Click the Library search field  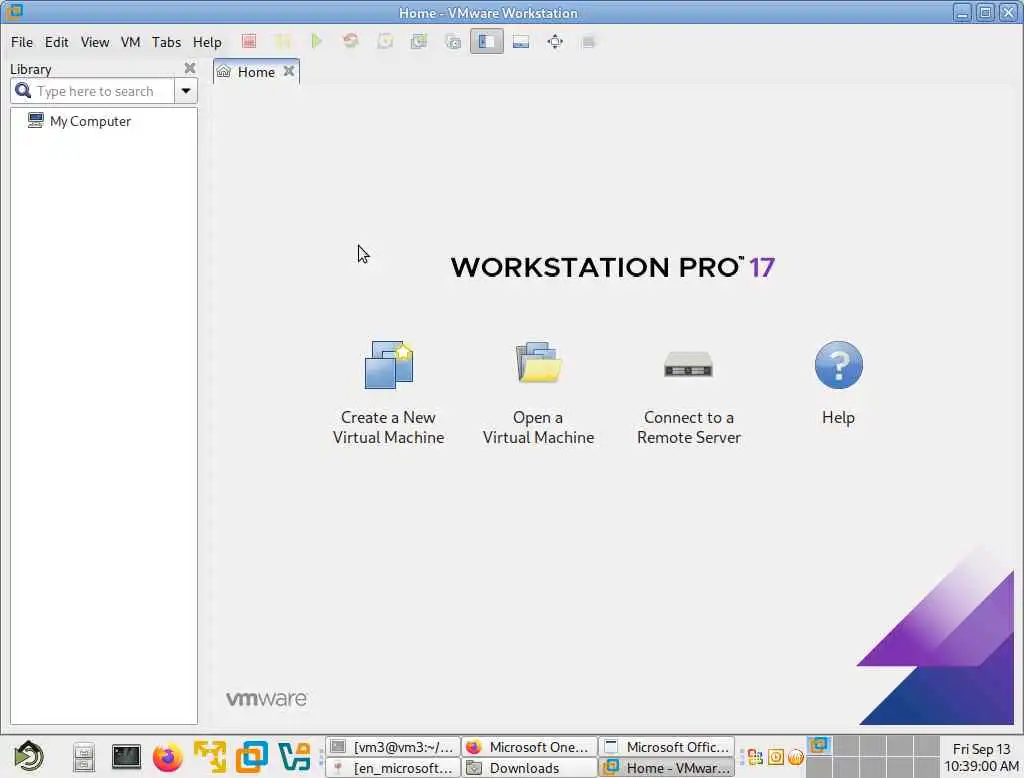(x=95, y=91)
